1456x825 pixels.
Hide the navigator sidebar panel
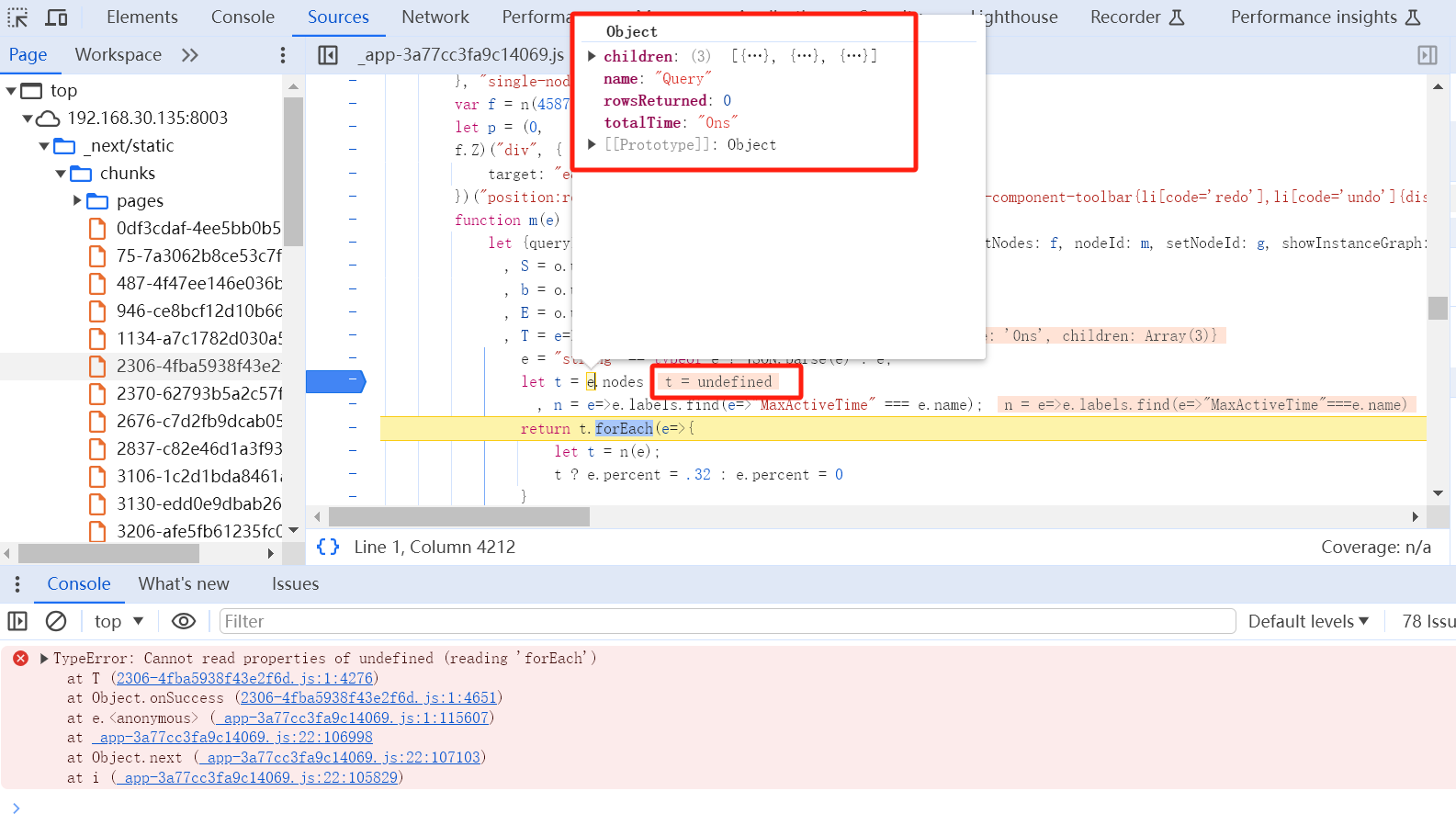click(328, 55)
